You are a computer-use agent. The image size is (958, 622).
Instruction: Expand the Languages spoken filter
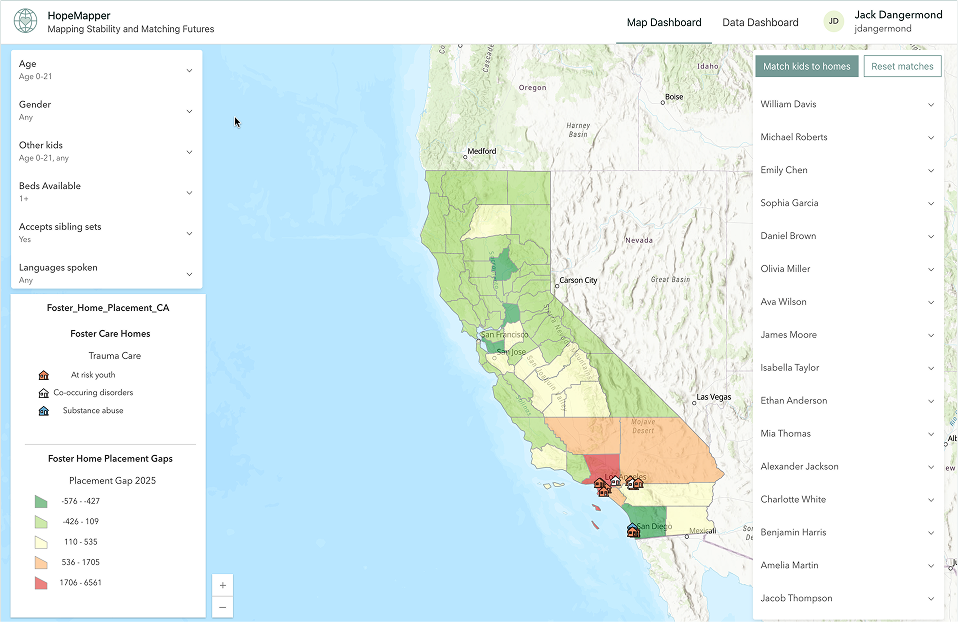(x=106, y=273)
